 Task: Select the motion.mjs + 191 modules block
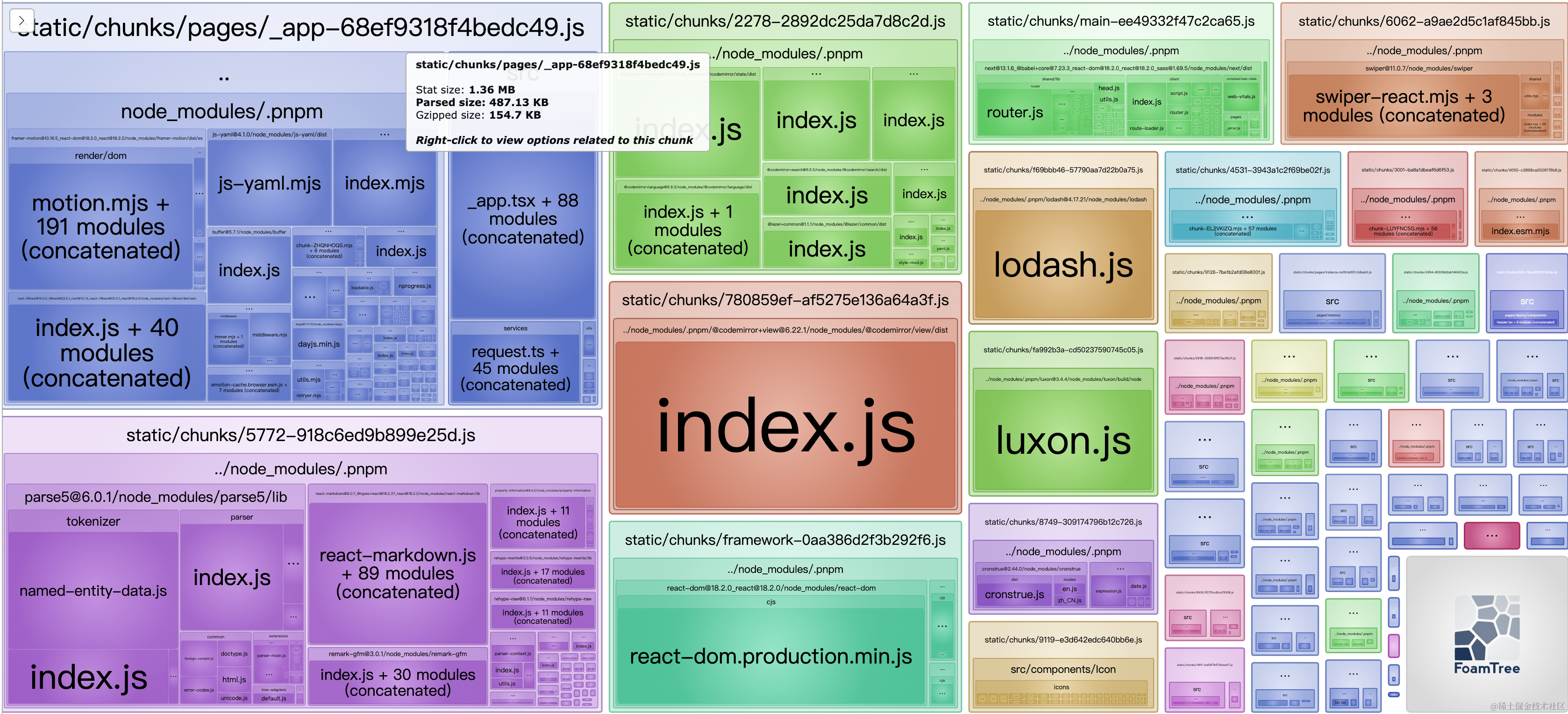pyautogui.click(x=100, y=227)
